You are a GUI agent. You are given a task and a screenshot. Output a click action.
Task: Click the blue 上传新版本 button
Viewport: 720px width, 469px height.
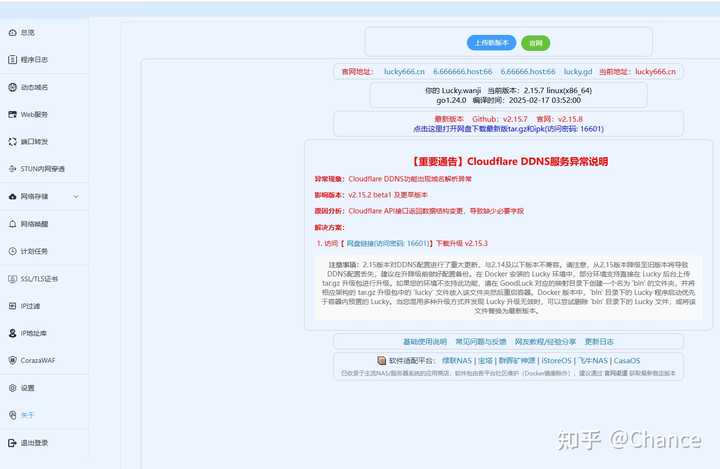coord(491,43)
